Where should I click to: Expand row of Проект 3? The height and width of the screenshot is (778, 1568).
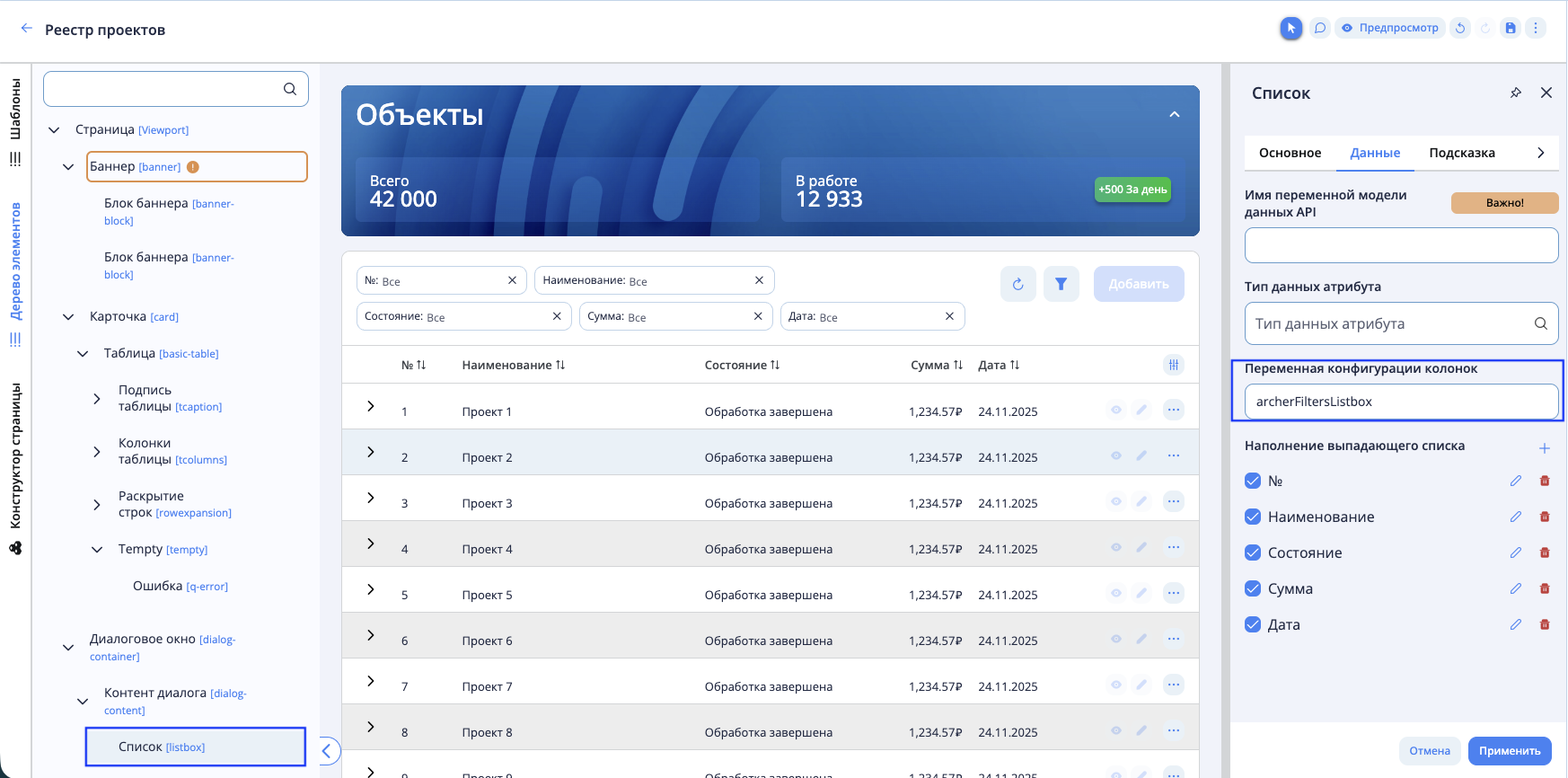[370, 498]
